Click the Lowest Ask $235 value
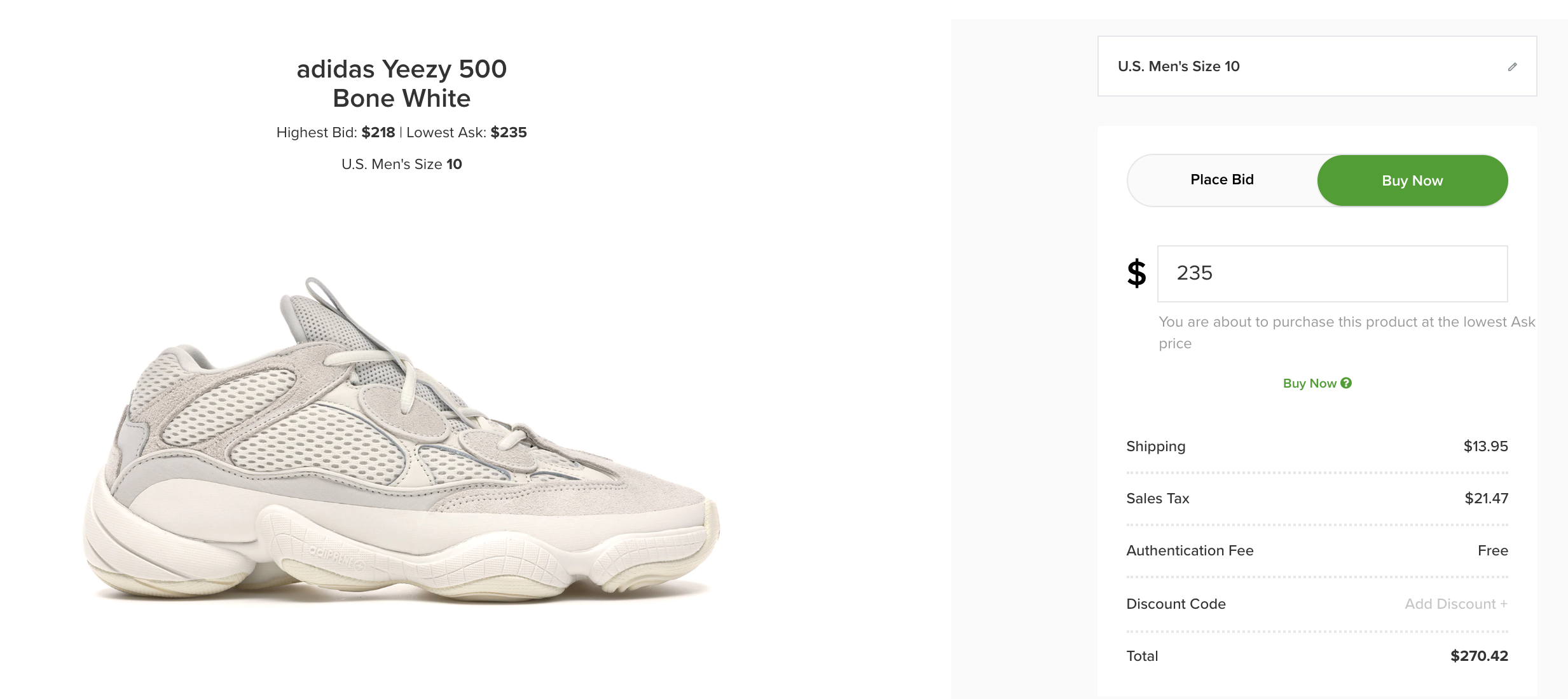 (508, 132)
